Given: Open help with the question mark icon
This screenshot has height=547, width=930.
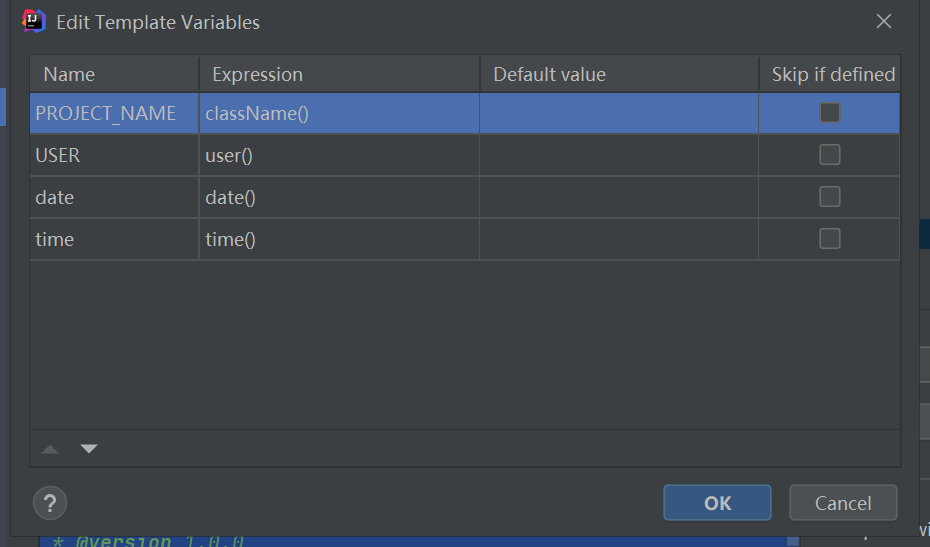Looking at the screenshot, I should tap(50, 502).
